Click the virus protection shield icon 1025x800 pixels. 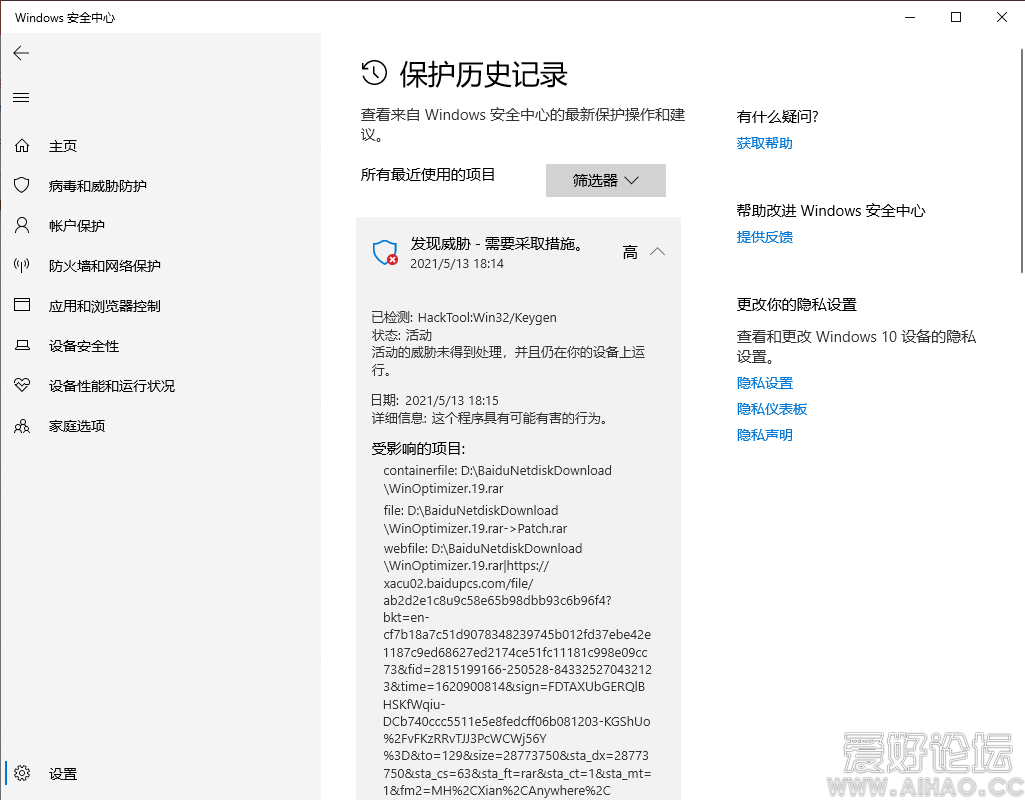click(22, 186)
